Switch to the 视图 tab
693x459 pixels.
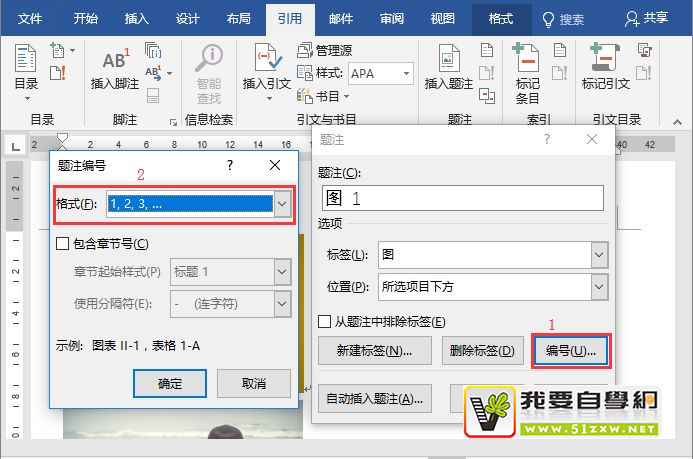tap(442, 19)
